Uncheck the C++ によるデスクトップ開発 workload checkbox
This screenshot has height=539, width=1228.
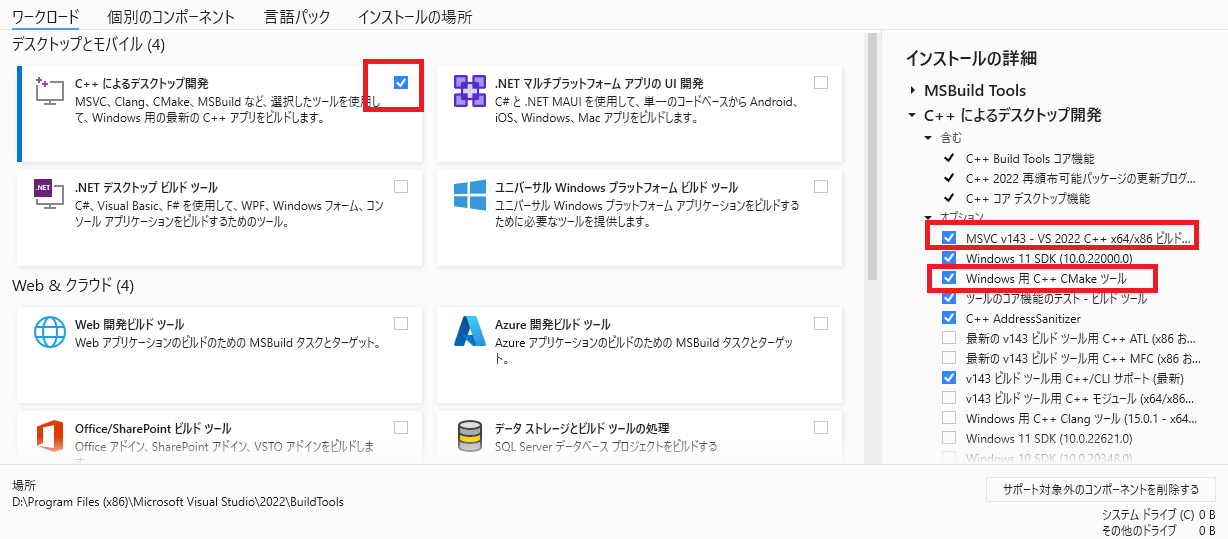tap(401, 82)
